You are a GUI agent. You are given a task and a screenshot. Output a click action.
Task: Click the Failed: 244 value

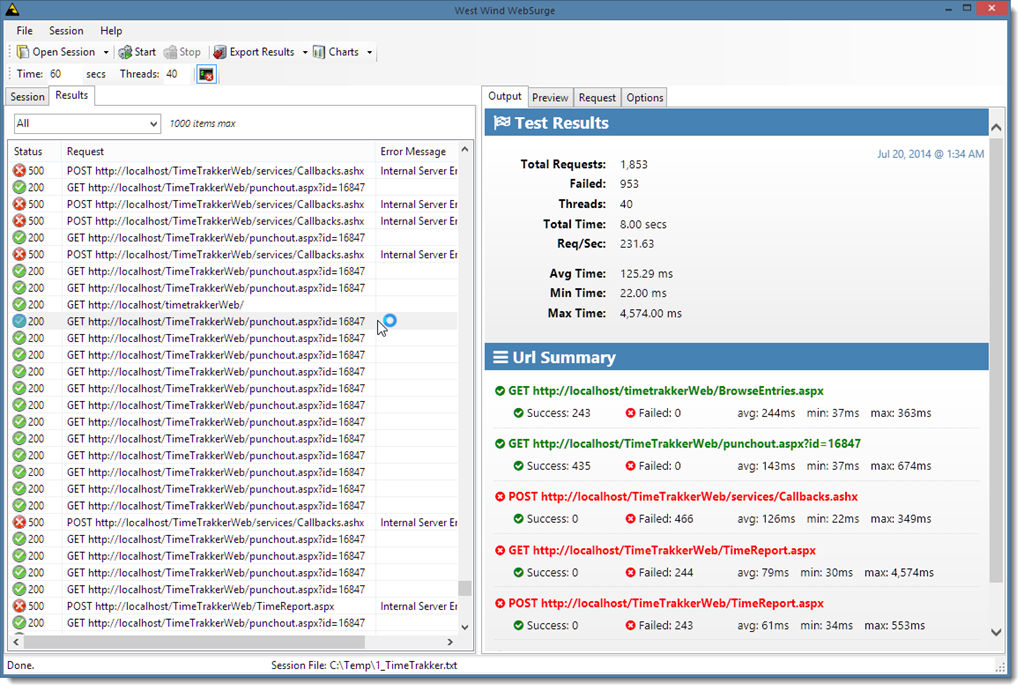pos(665,573)
